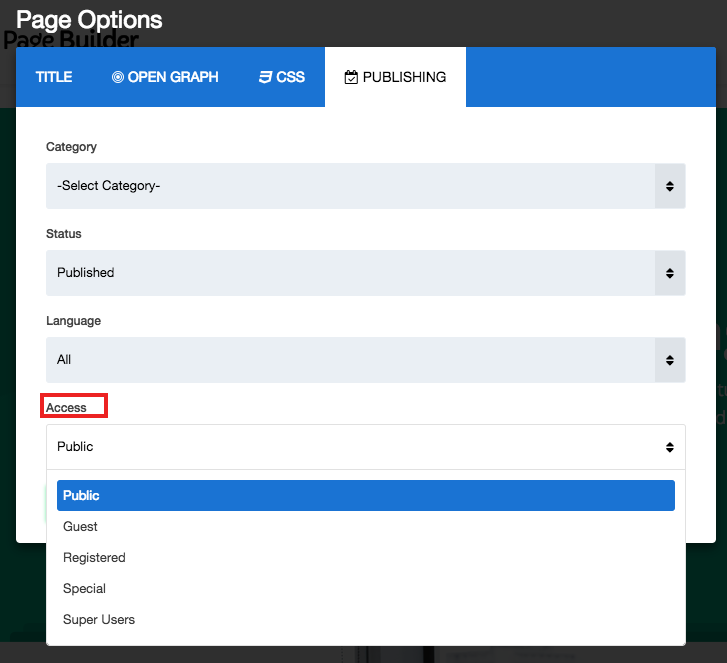This screenshot has height=663, width=727.
Task: Click the Category dropdown arrows
Action: pos(670,186)
